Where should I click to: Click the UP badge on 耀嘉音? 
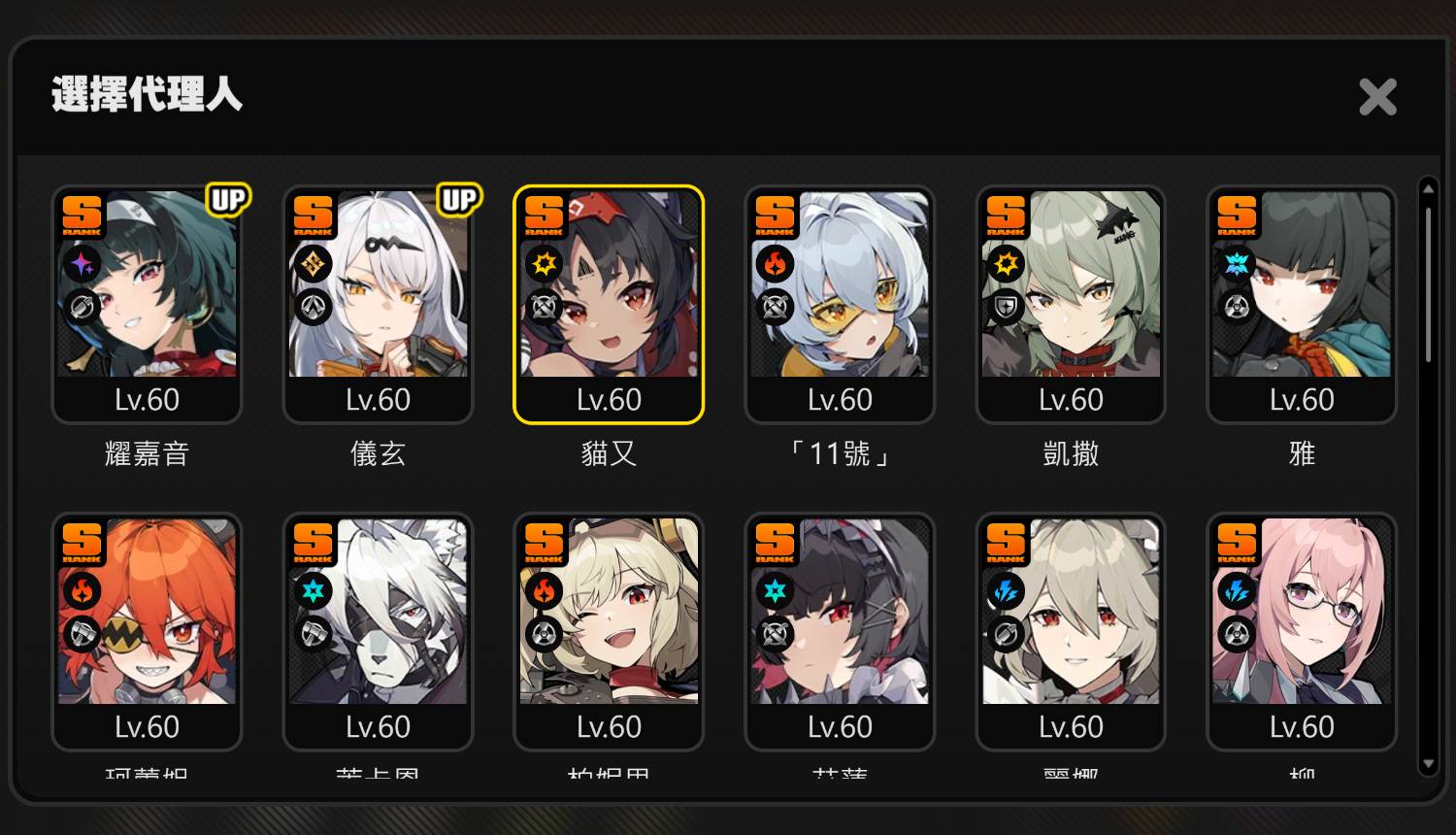pyautogui.click(x=229, y=200)
